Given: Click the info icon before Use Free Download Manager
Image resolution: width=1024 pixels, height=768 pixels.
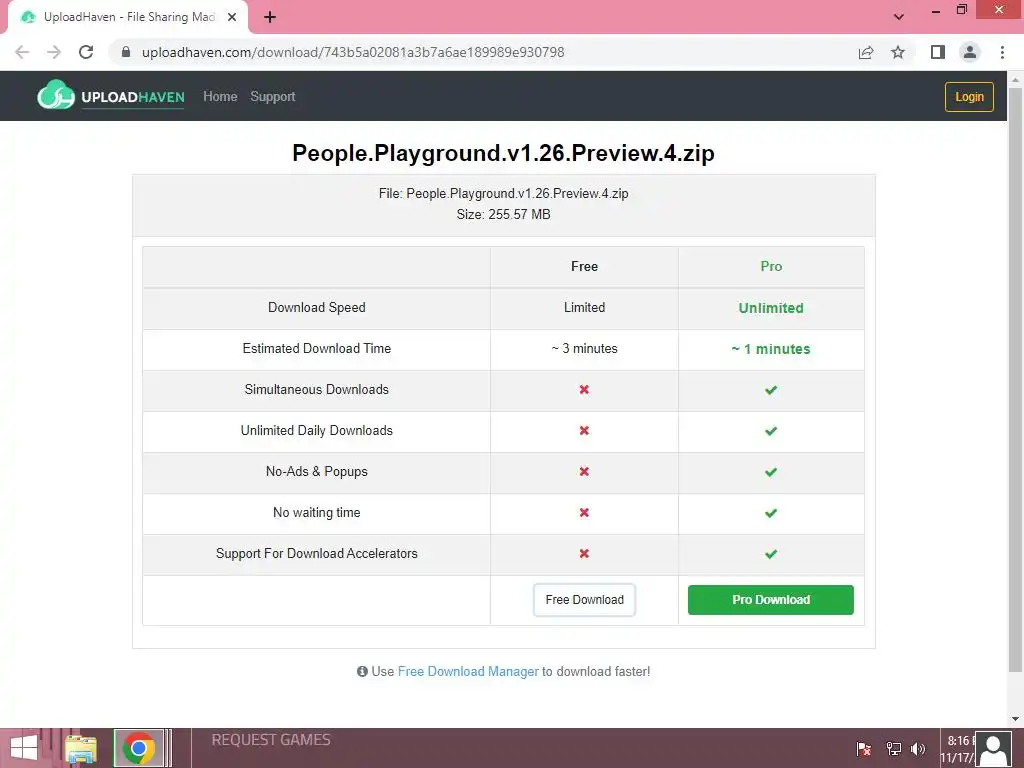Looking at the screenshot, I should coord(362,671).
